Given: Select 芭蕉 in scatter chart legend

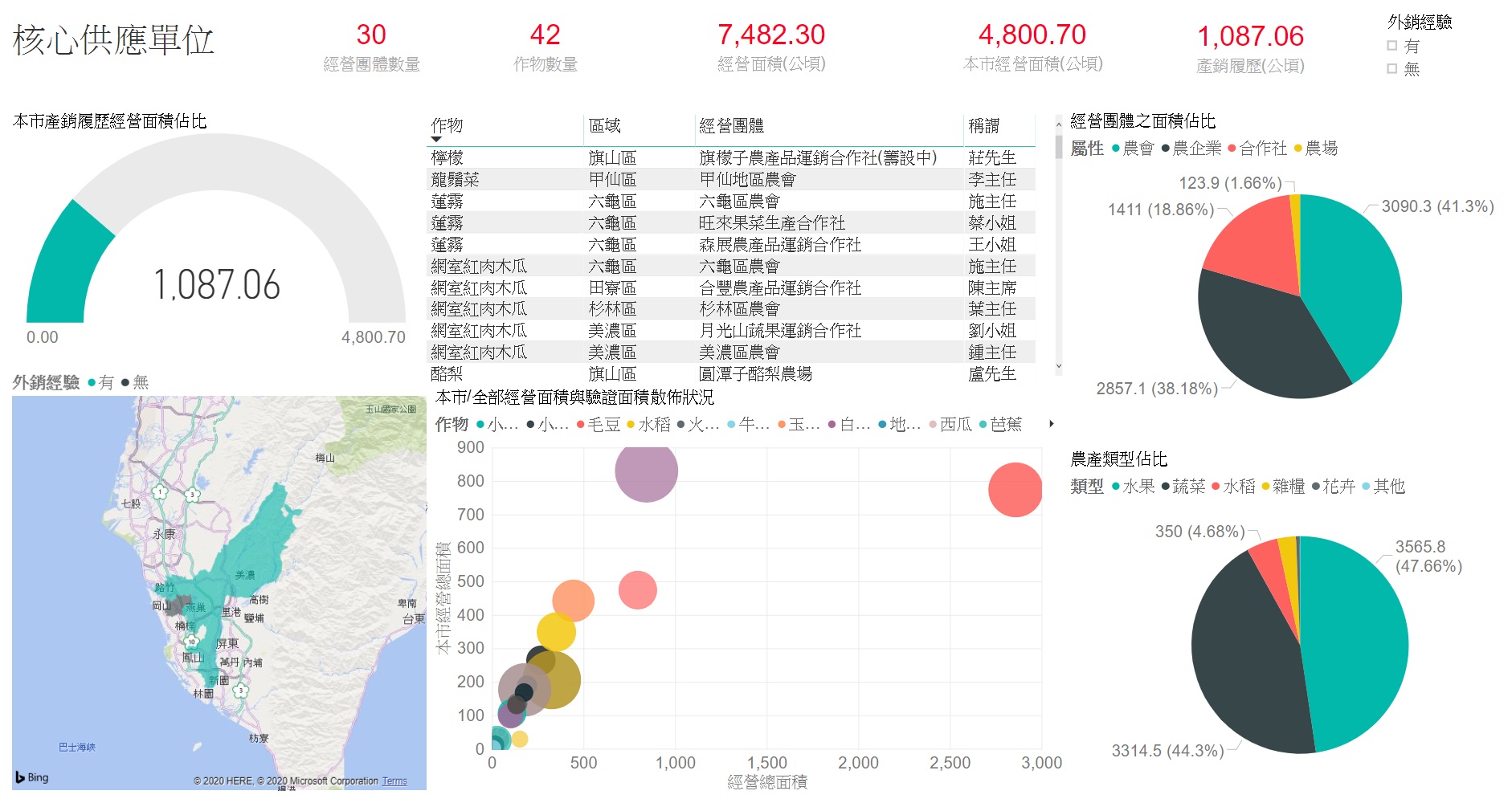Looking at the screenshot, I should pyautogui.click(x=1000, y=424).
